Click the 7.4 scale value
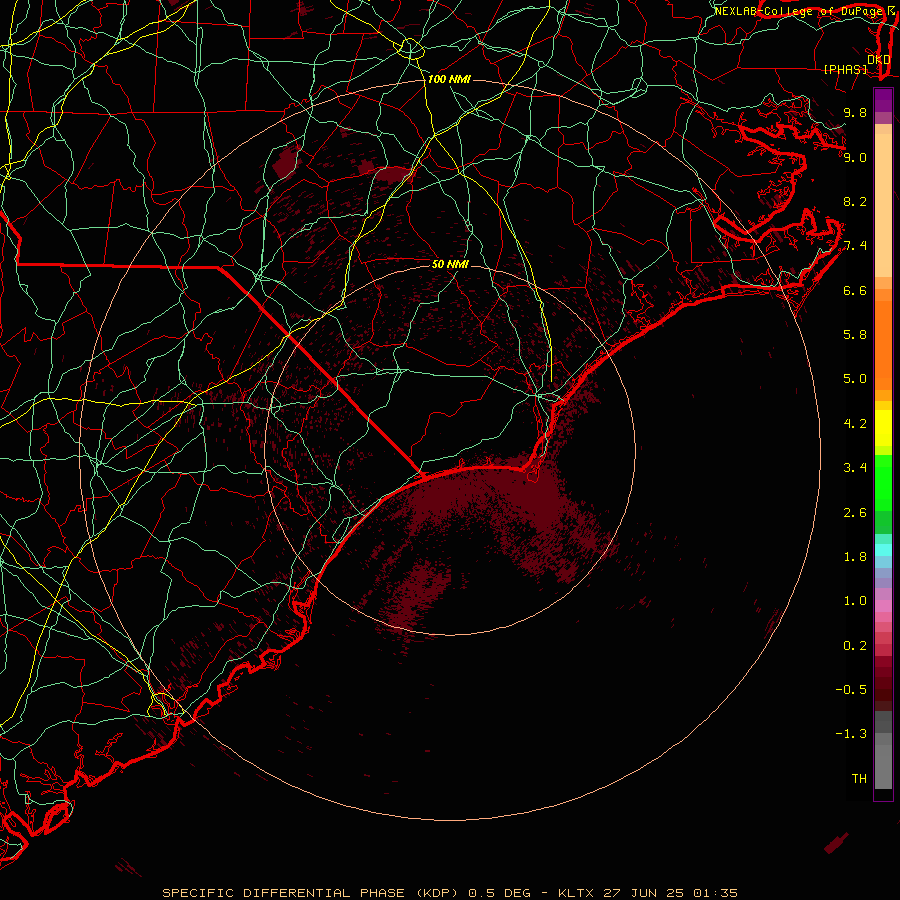The width and height of the screenshot is (900, 900). coord(855,246)
